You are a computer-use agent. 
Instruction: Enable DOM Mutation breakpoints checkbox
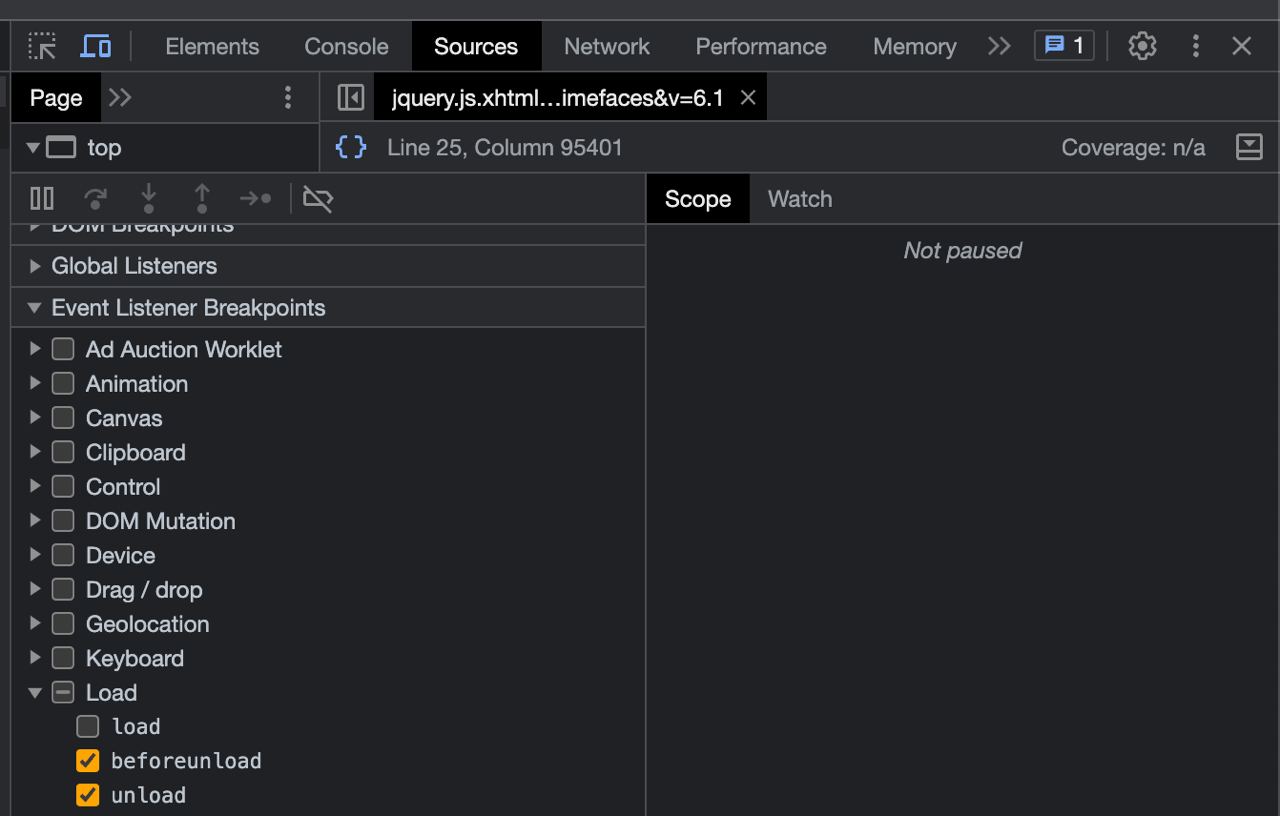click(x=63, y=520)
